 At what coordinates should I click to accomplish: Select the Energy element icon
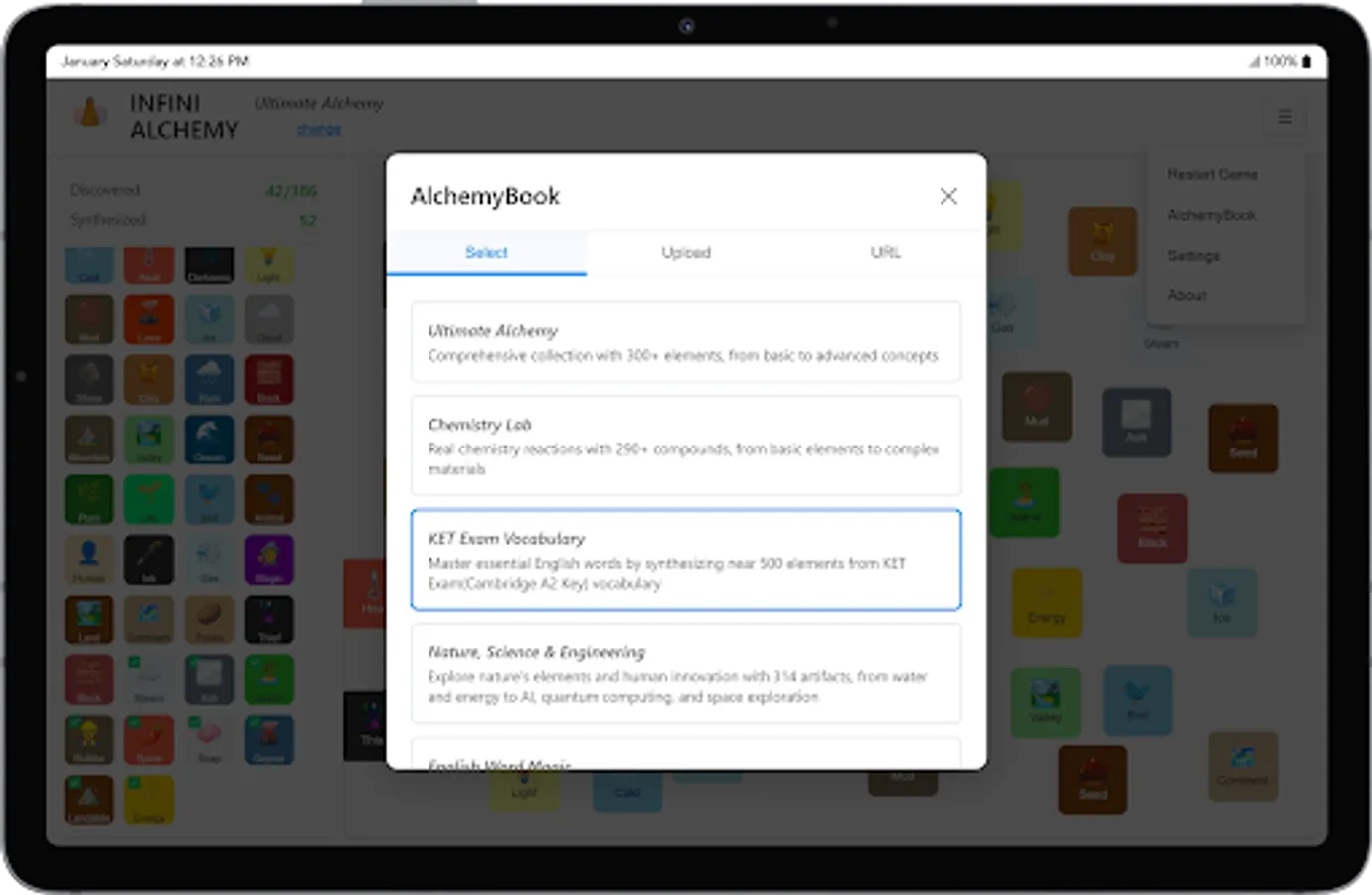[149, 800]
